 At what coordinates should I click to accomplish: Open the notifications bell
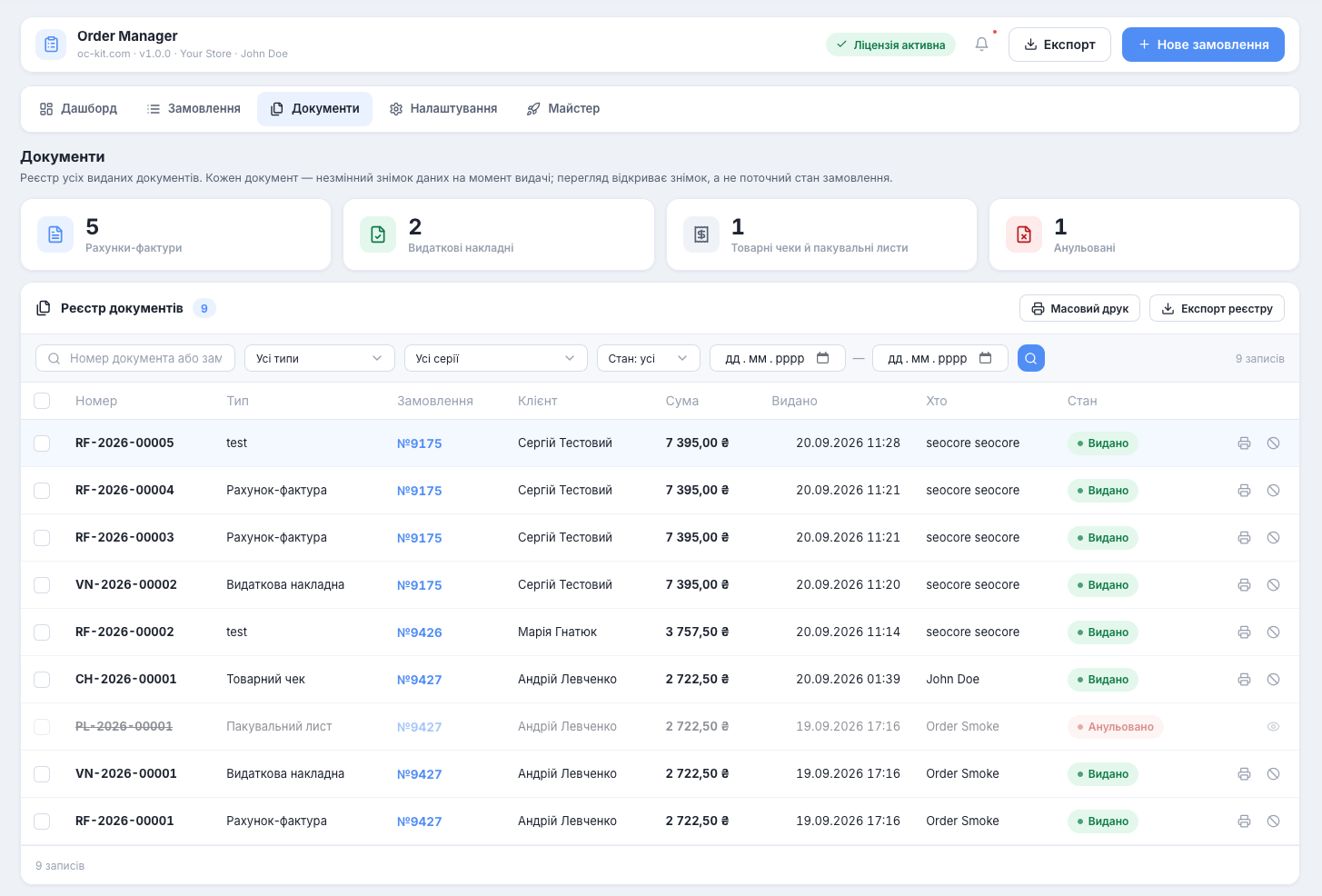[981, 44]
